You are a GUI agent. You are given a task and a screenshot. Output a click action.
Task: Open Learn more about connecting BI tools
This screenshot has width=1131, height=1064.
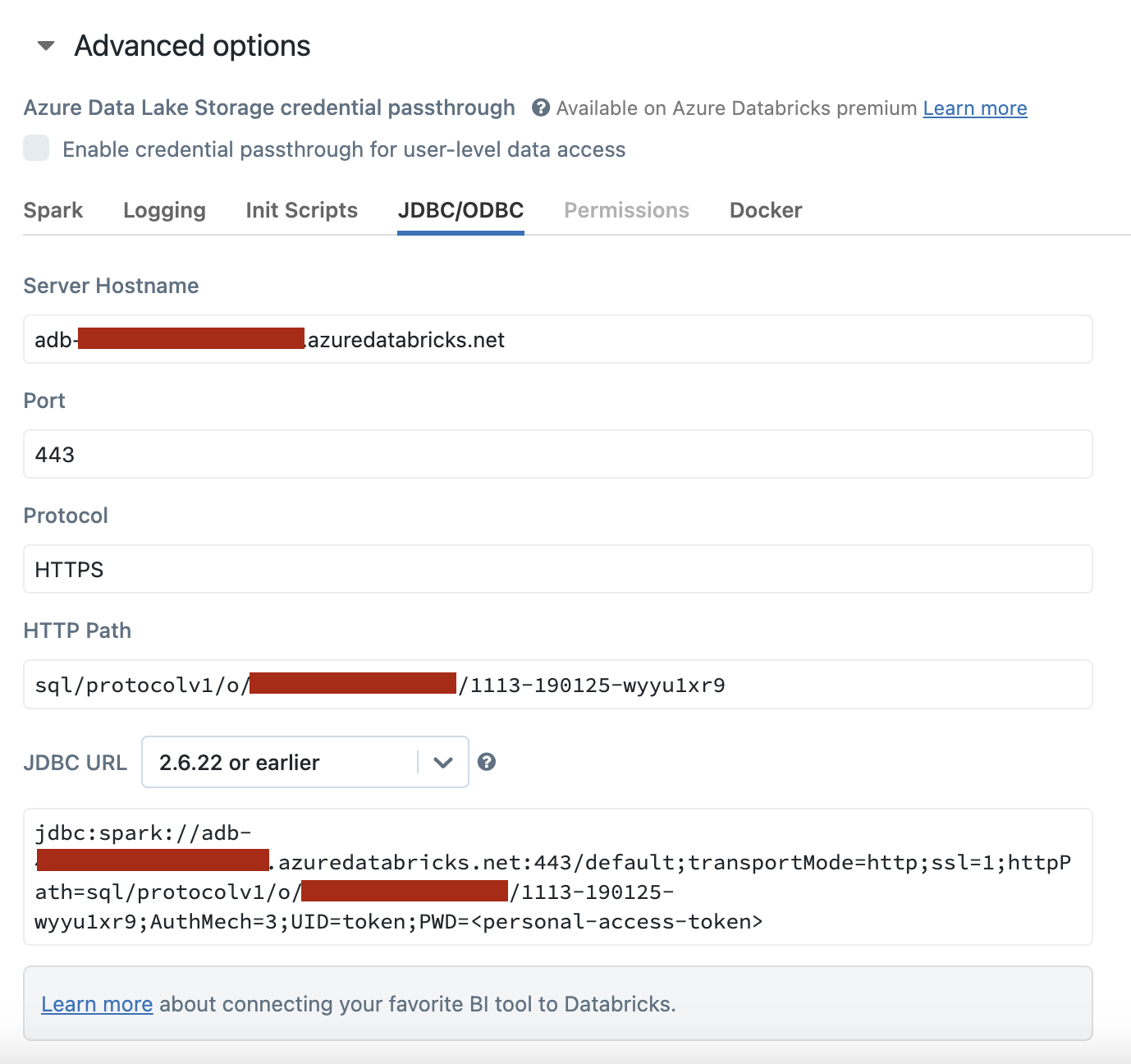97,1004
